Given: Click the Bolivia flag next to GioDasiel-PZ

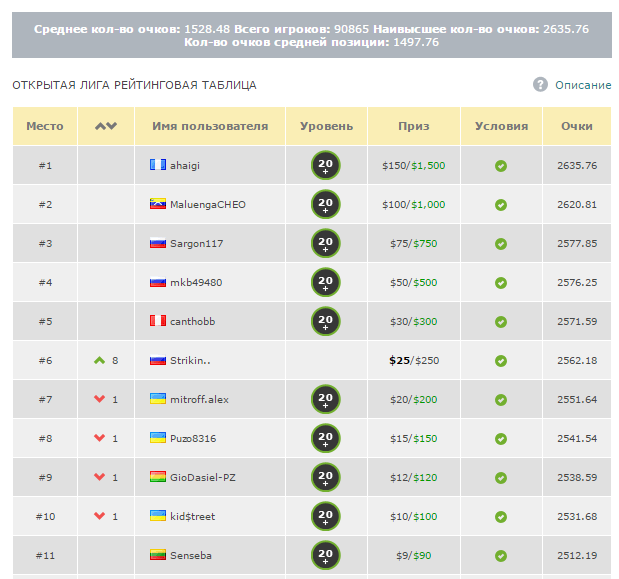Looking at the screenshot, I should pyautogui.click(x=157, y=477).
